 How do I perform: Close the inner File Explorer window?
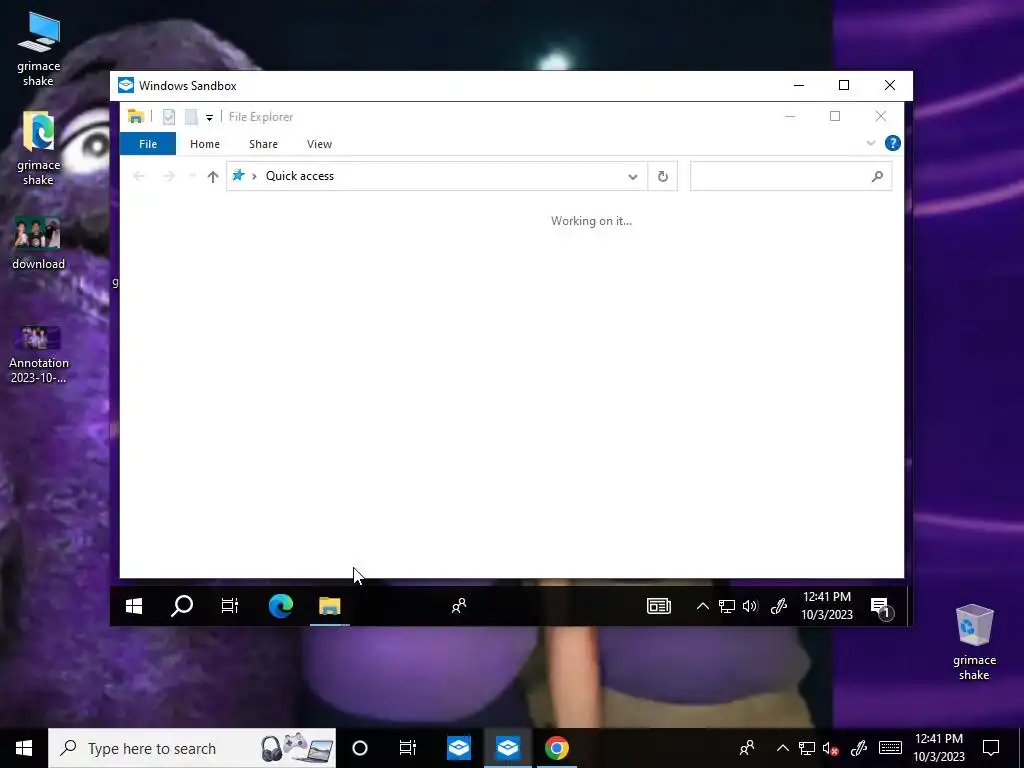[881, 116]
